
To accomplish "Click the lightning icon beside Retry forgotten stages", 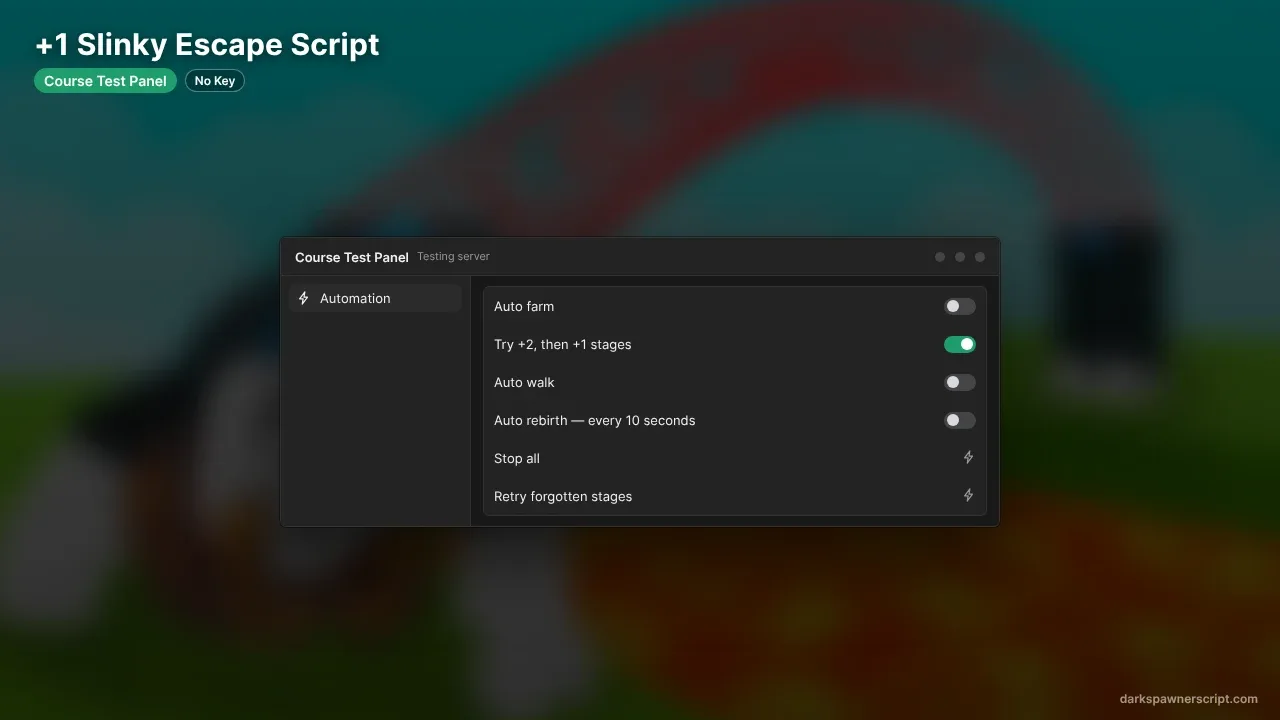I will [x=968, y=496].
